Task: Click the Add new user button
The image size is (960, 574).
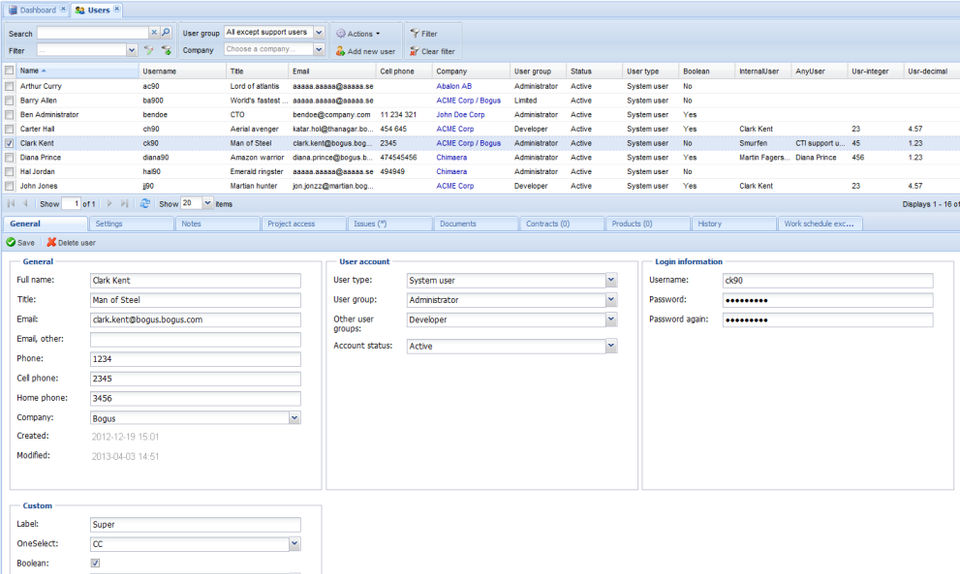Action: pos(365,51)
